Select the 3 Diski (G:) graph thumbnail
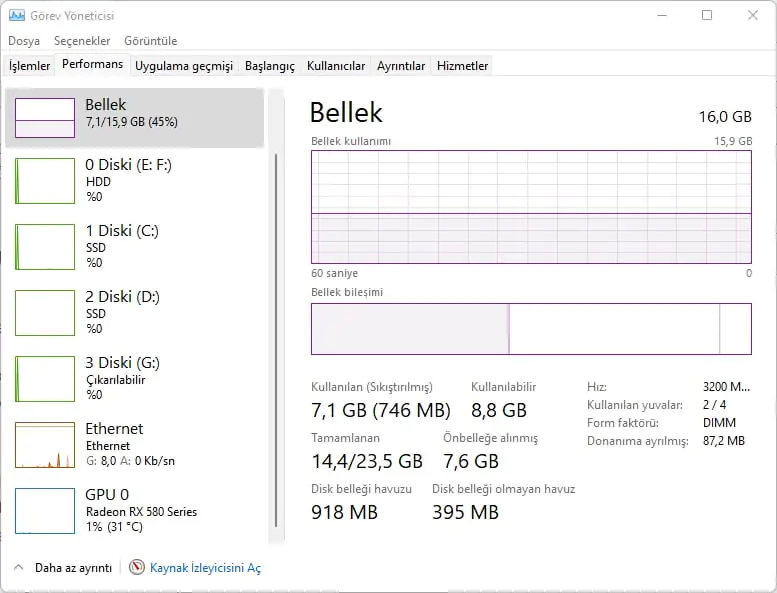The width and height of the screenshot is (777, 593). click(45, 378)
